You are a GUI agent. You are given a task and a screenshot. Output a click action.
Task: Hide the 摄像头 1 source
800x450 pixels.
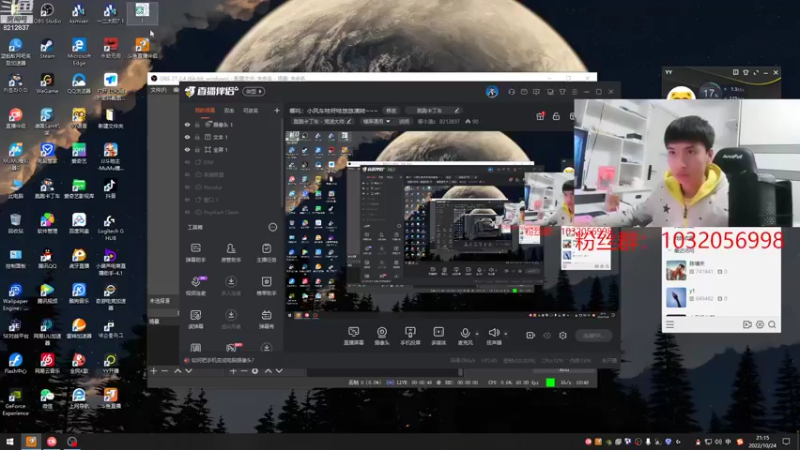click(x=187, y=124)
